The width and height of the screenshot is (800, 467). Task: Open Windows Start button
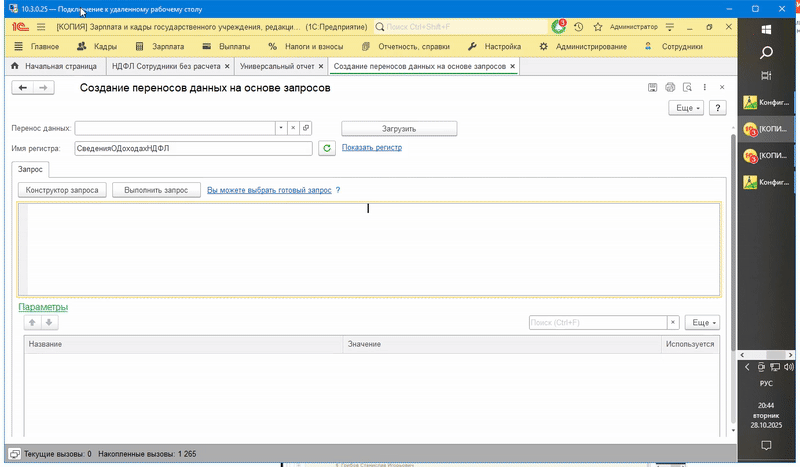[766, 30]
